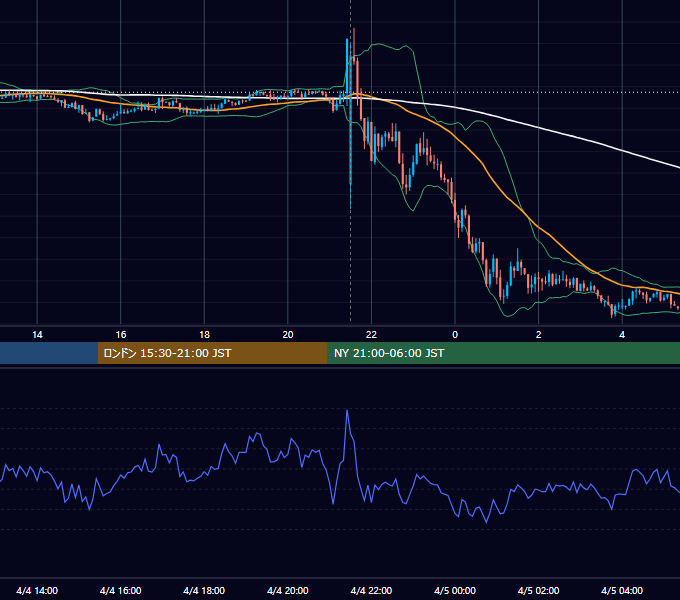This screenshot has height=600, width=680.
Task: Click the 18 hour label on price chart axis
Action: [204, 335]
